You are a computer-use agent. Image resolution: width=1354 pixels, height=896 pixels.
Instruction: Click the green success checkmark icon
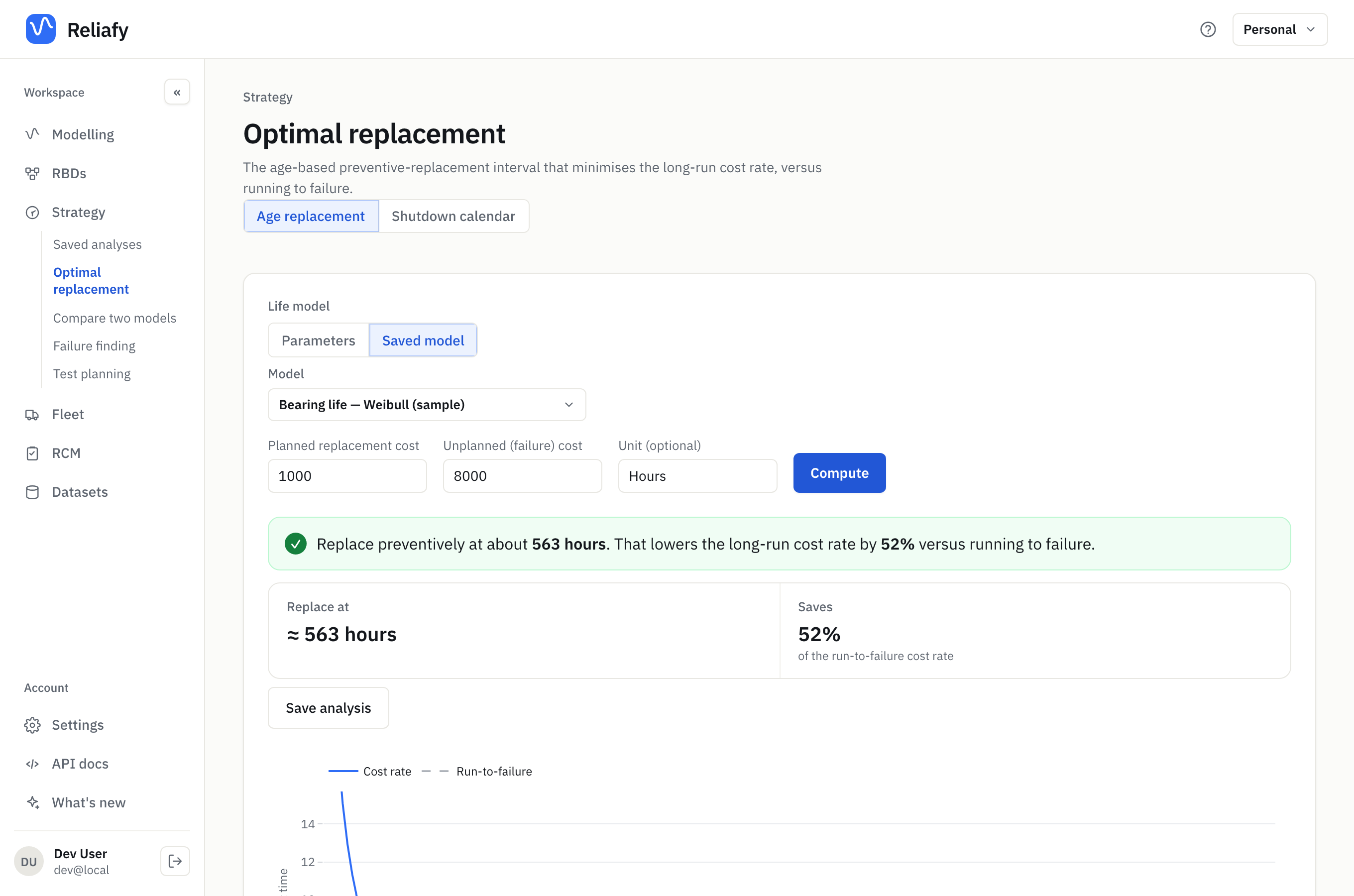click(296, 544)
